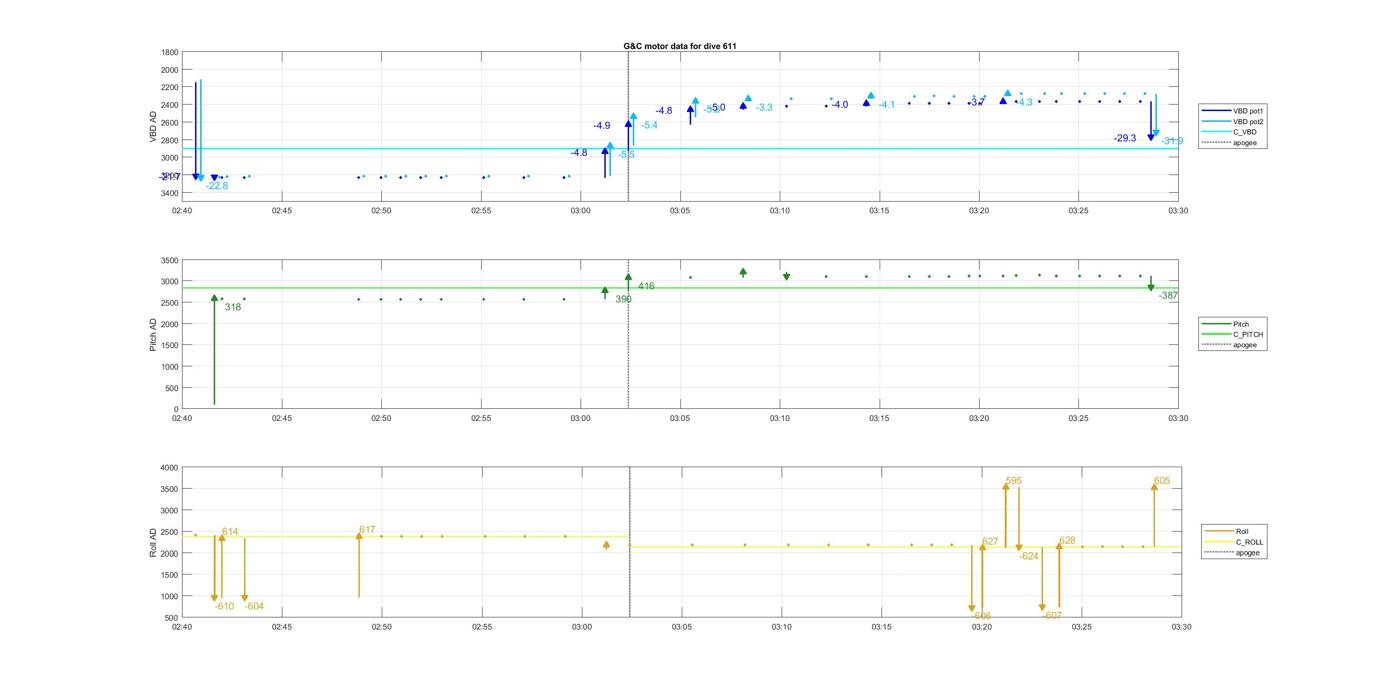Click the '595' roll data label
The height and width of the screenshot is (693, 1400).
point(1014,481)
